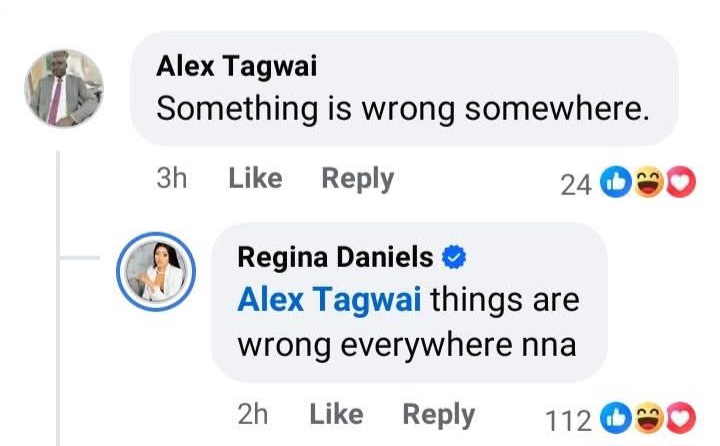Click the verified badge next to Regina Daniels

[455, 258]
